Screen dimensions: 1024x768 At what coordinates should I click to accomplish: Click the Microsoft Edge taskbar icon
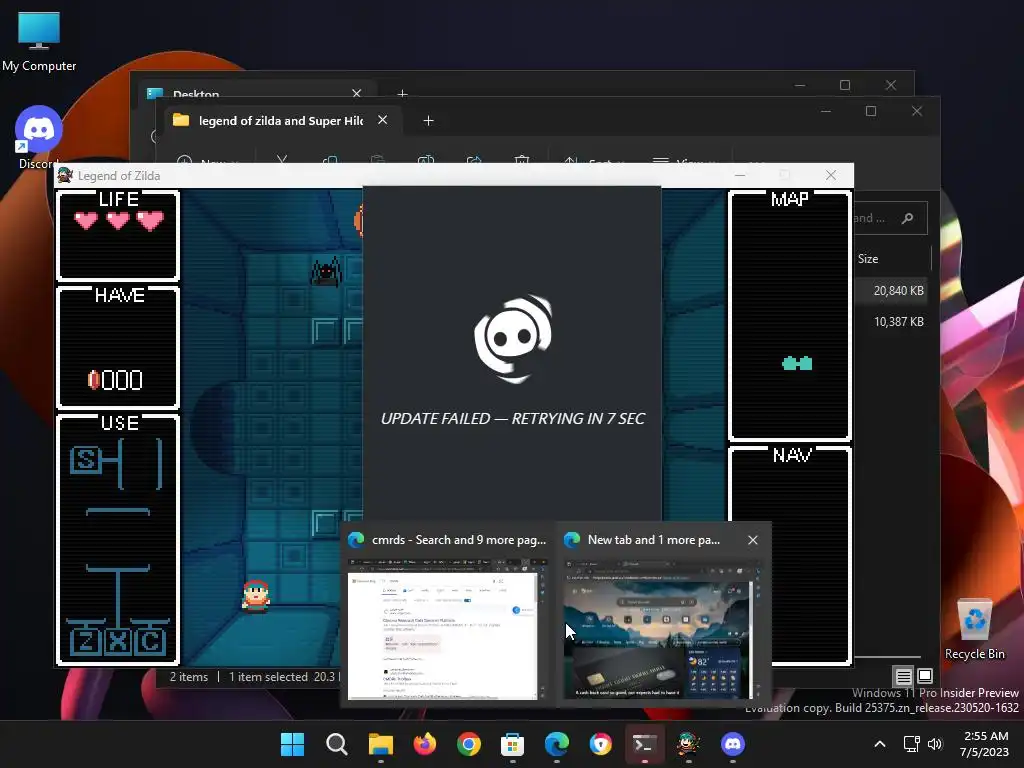[556, 744]
